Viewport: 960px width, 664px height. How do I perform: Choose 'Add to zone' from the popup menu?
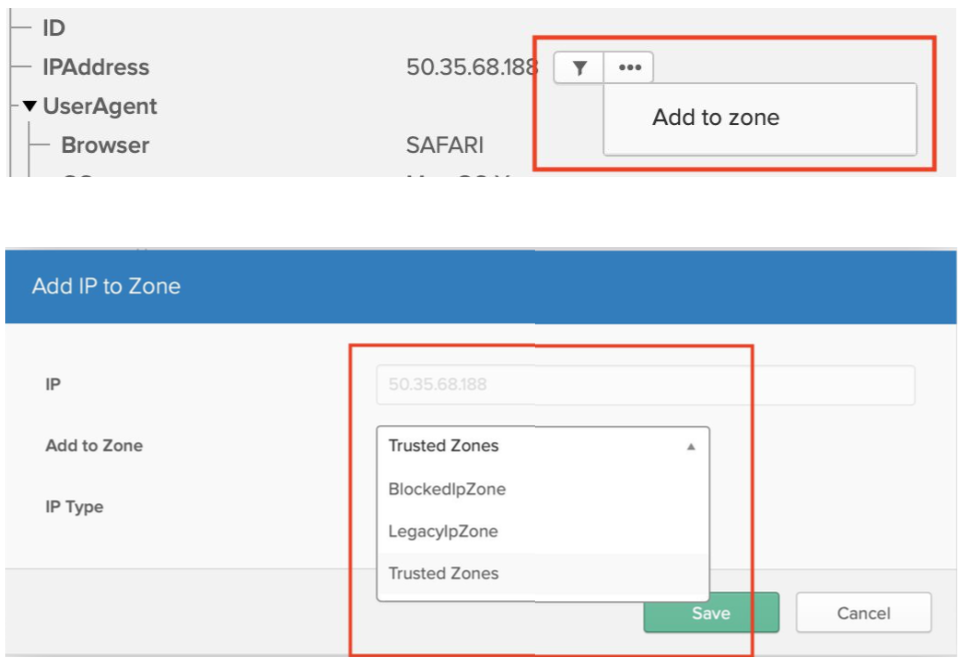point(715,118)
